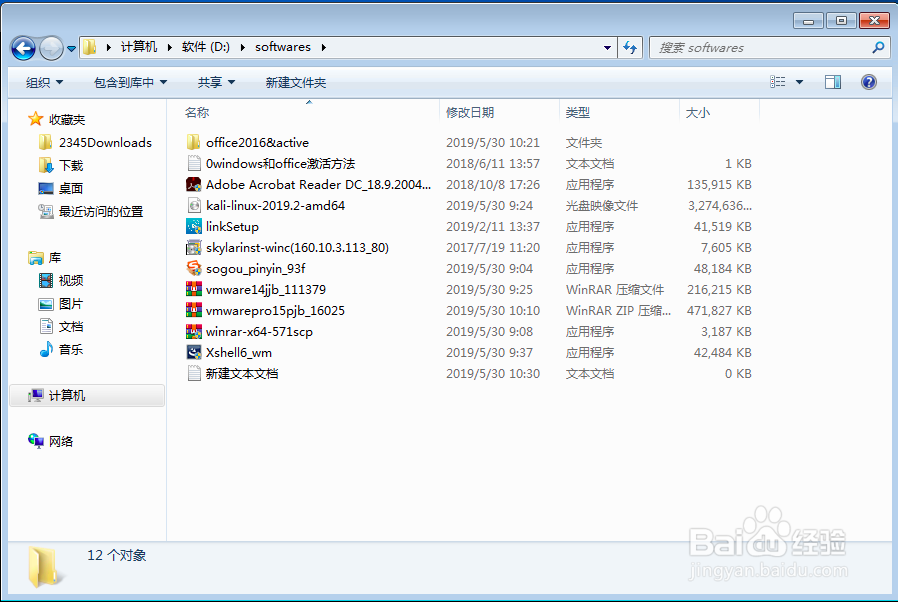
Task: Sort by the 大小 column header
Action: [698, 113]
